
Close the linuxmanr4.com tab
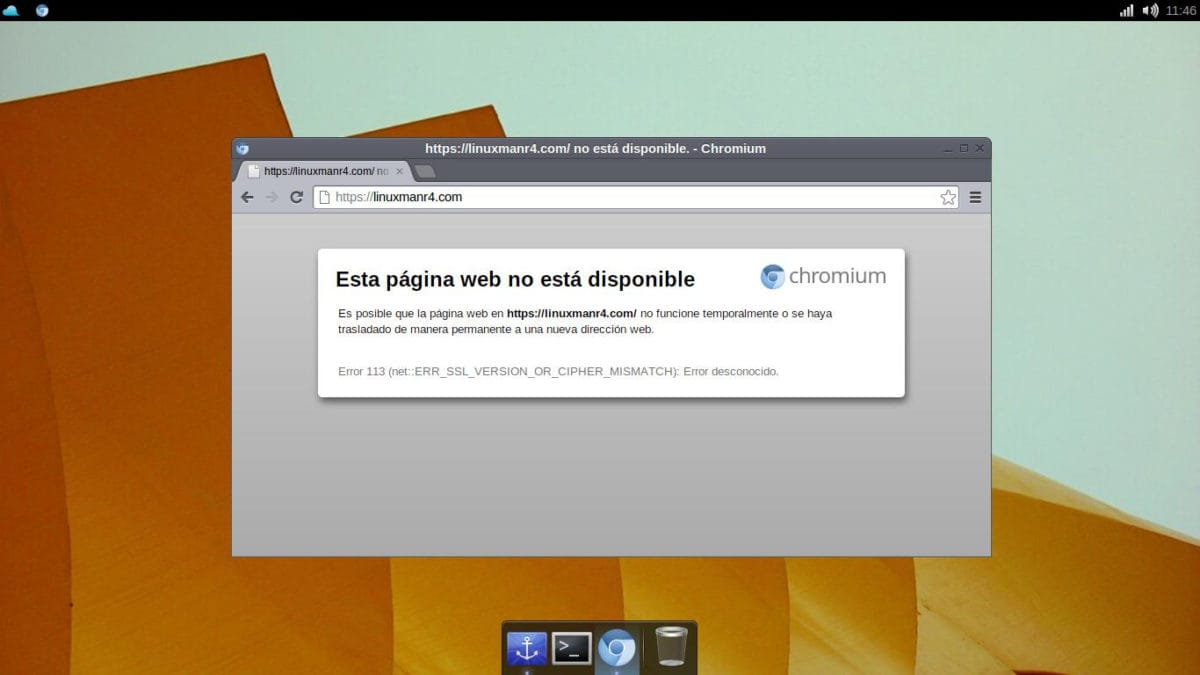coord(401,171)
